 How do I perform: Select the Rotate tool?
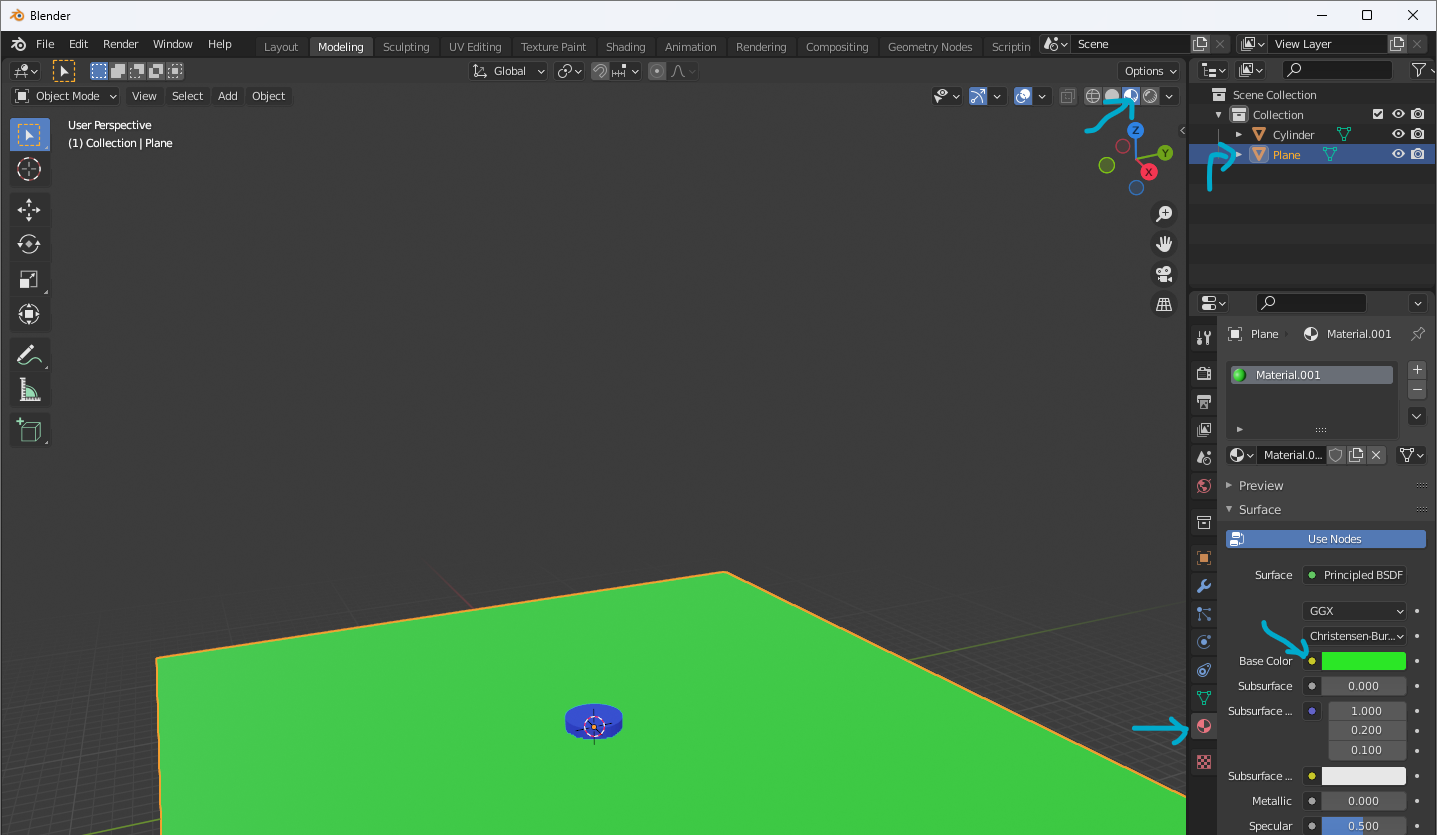coord(29,244)
